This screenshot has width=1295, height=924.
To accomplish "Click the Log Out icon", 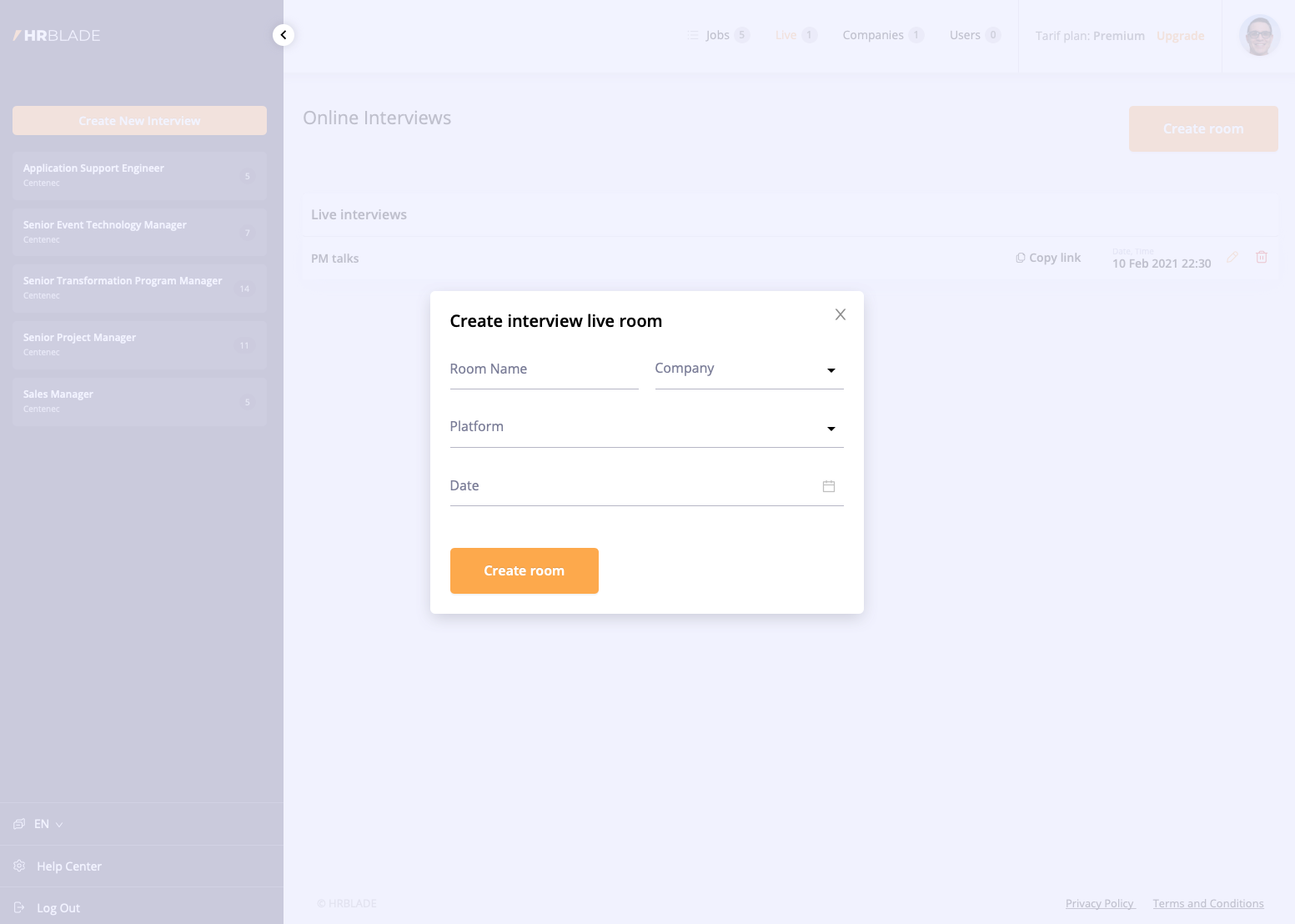I will click(19, 907).
